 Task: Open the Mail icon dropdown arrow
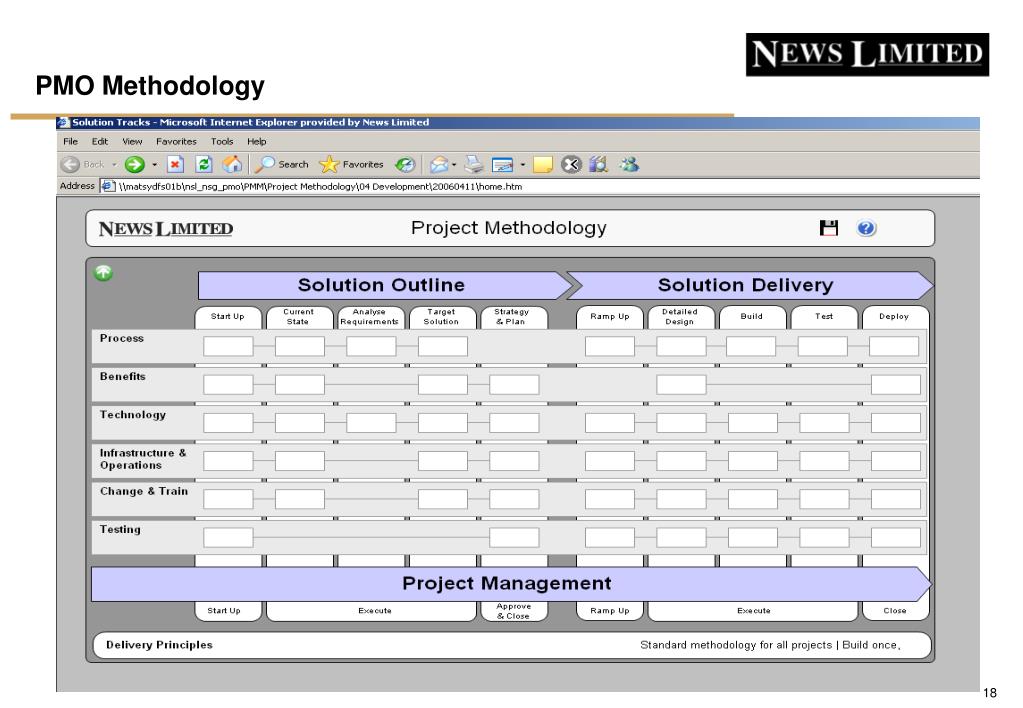pos(454,164)
